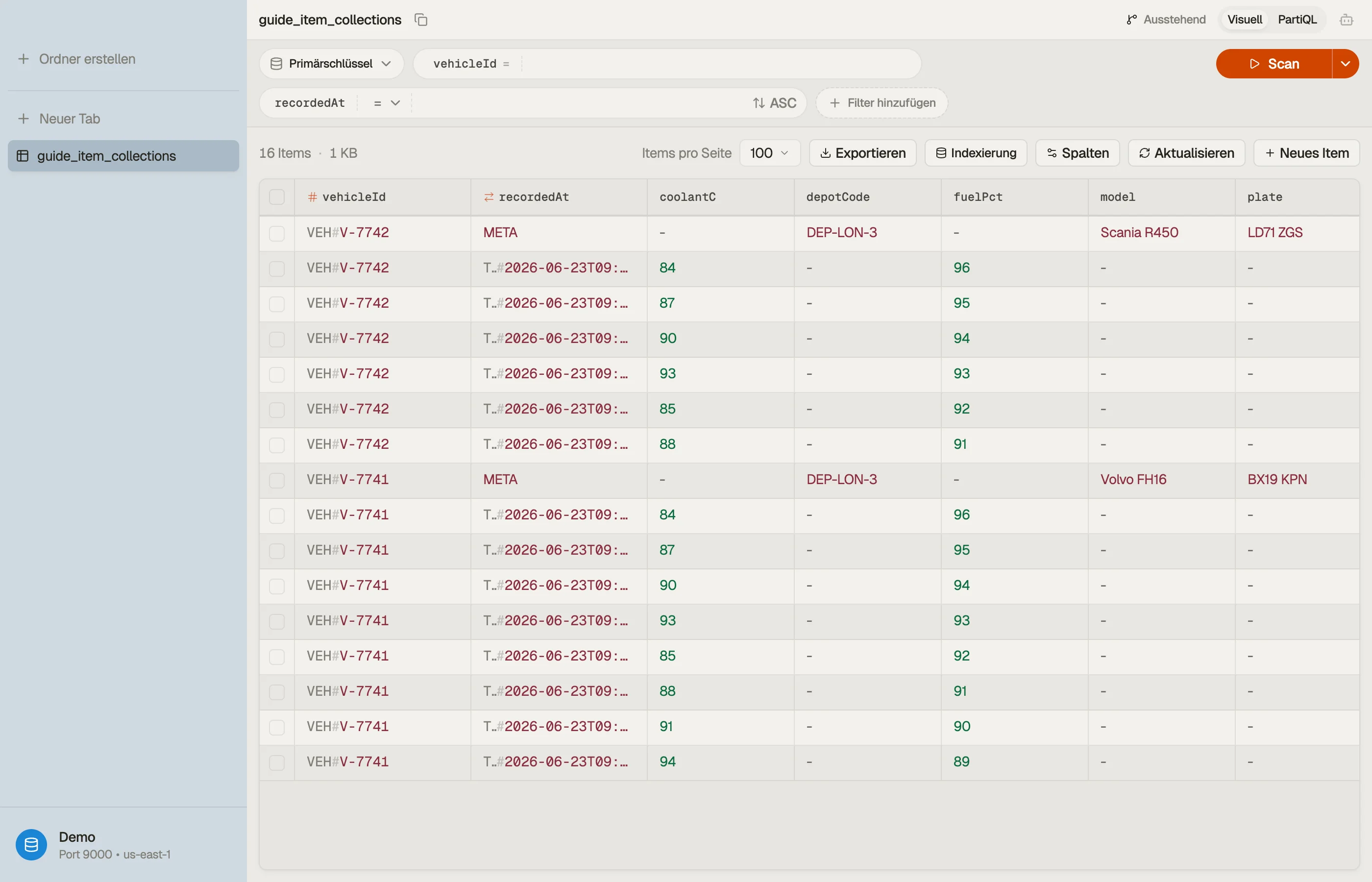Click META in the V-7741 row

(500, 479)
